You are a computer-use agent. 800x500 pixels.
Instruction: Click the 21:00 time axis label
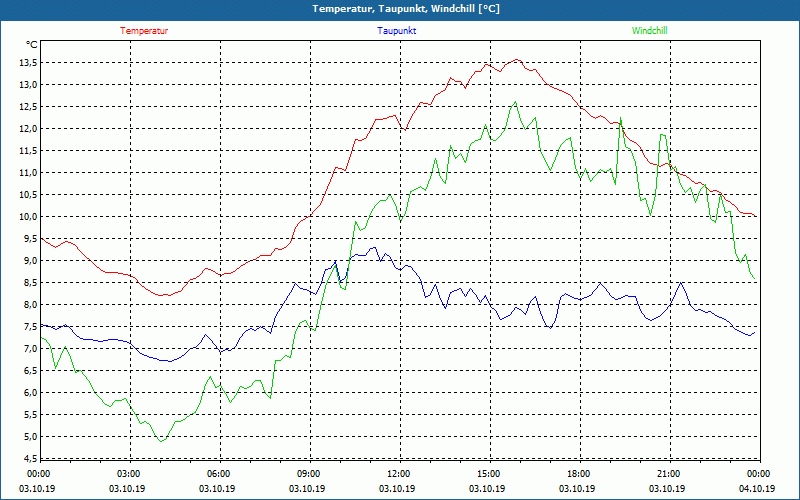pyautogui.click(x=667, y=474)
